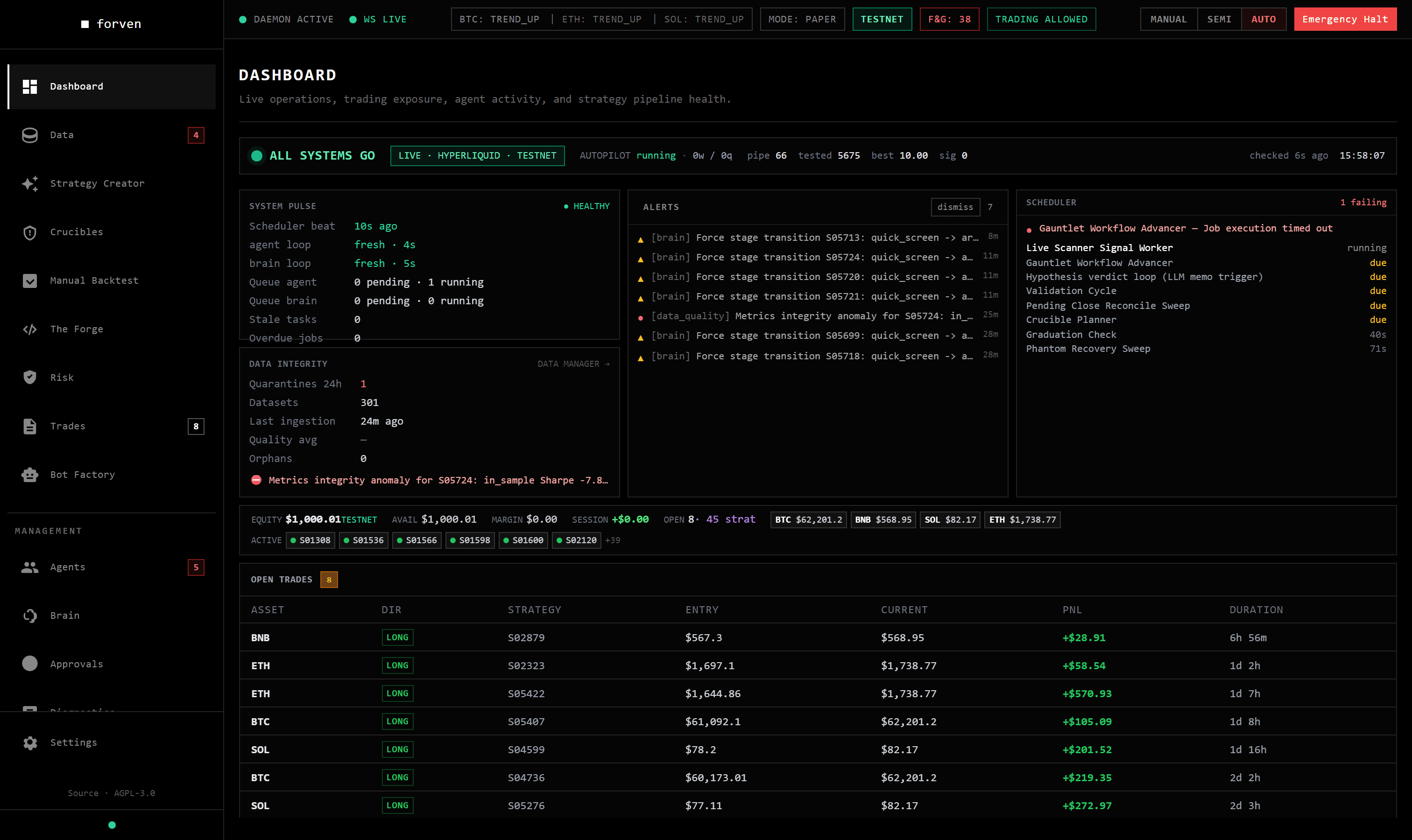Dismiss all alerts
1412x840 pixels.
tap(955, 207)
